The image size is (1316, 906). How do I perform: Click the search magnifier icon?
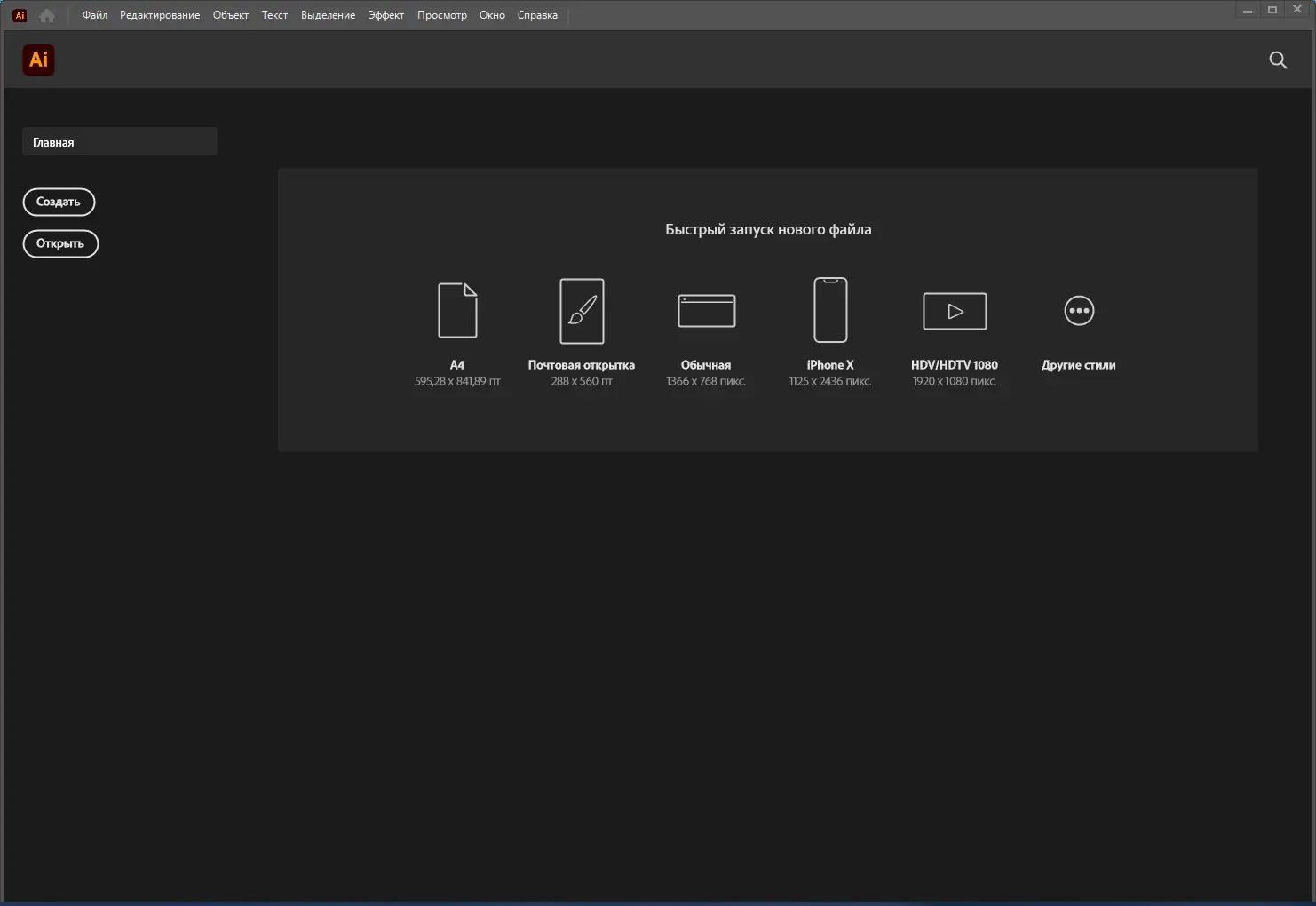click(x=1278, y=60)
